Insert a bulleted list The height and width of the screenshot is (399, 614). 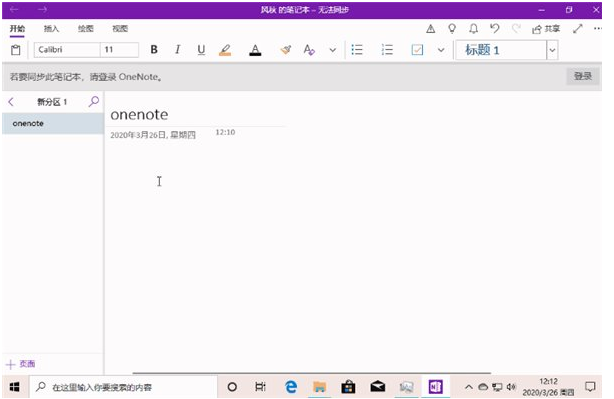tap(357, 50)
